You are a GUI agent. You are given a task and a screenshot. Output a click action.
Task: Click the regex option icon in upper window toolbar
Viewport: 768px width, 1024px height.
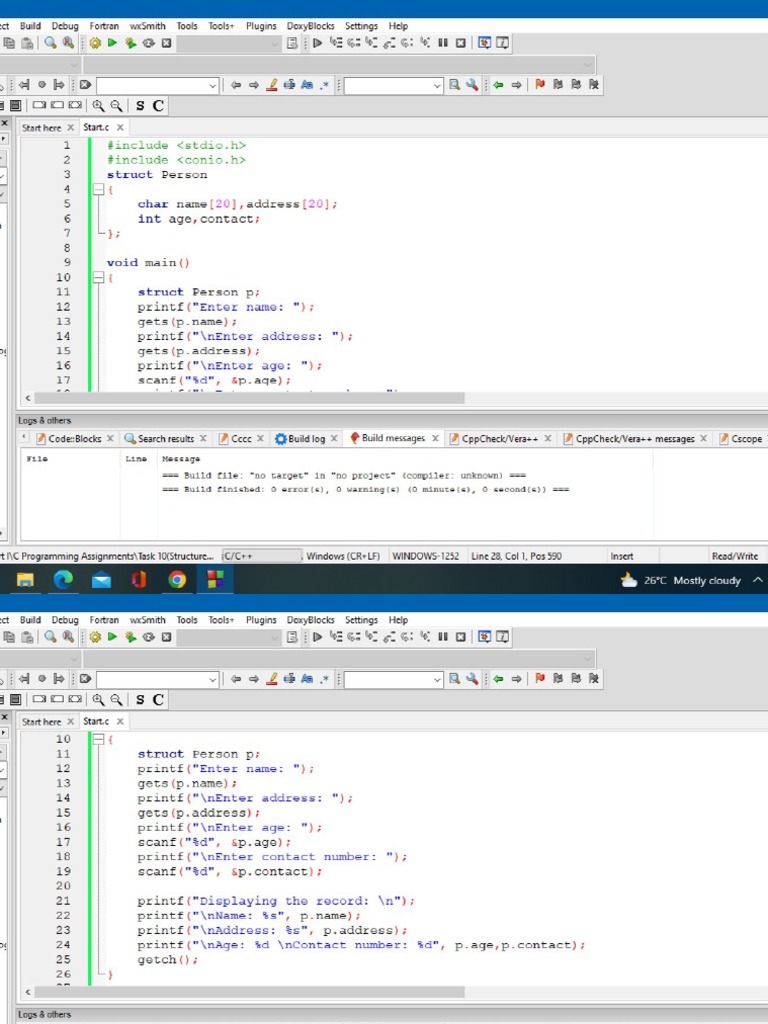coord(325,85)
